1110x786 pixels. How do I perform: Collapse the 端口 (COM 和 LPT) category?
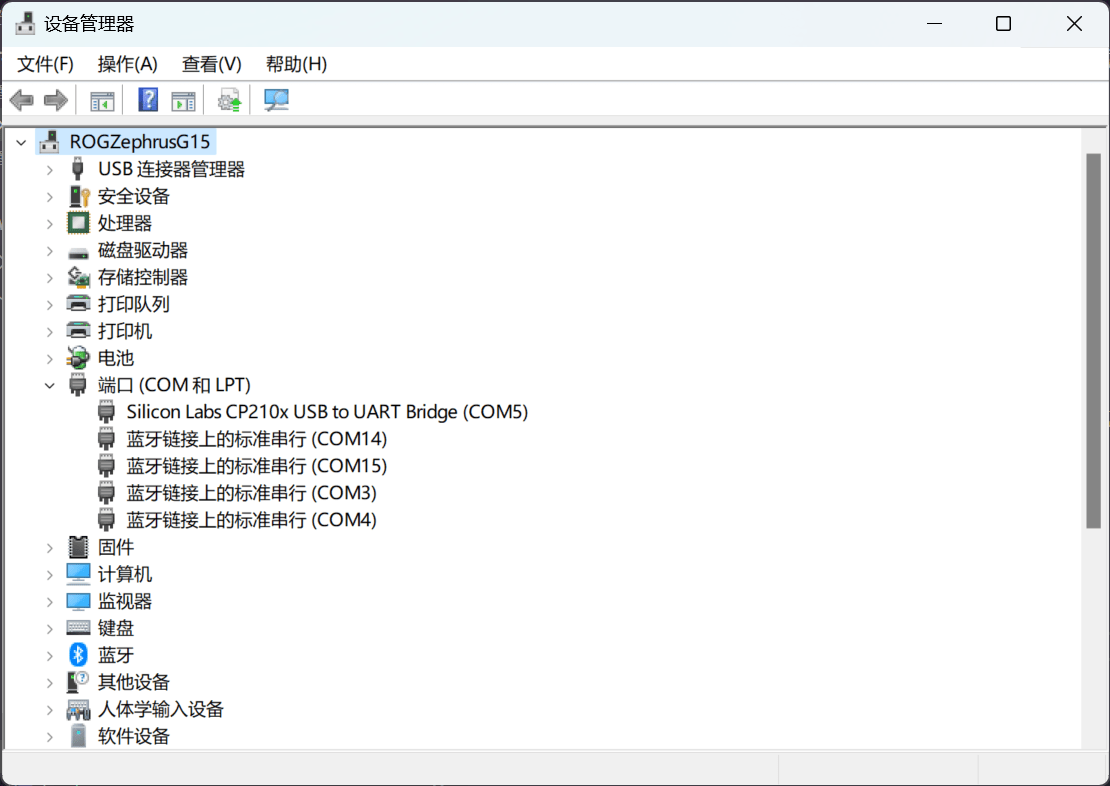click(x=50, y=384)
